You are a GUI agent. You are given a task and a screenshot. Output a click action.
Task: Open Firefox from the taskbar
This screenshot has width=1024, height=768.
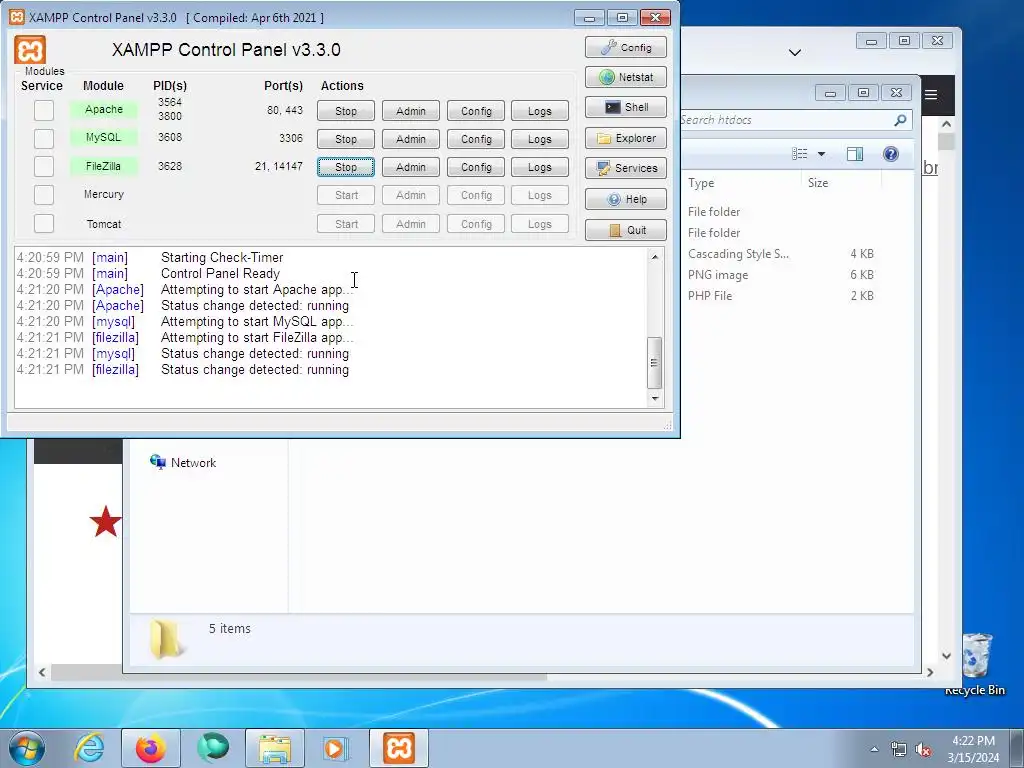coord(150,748)
